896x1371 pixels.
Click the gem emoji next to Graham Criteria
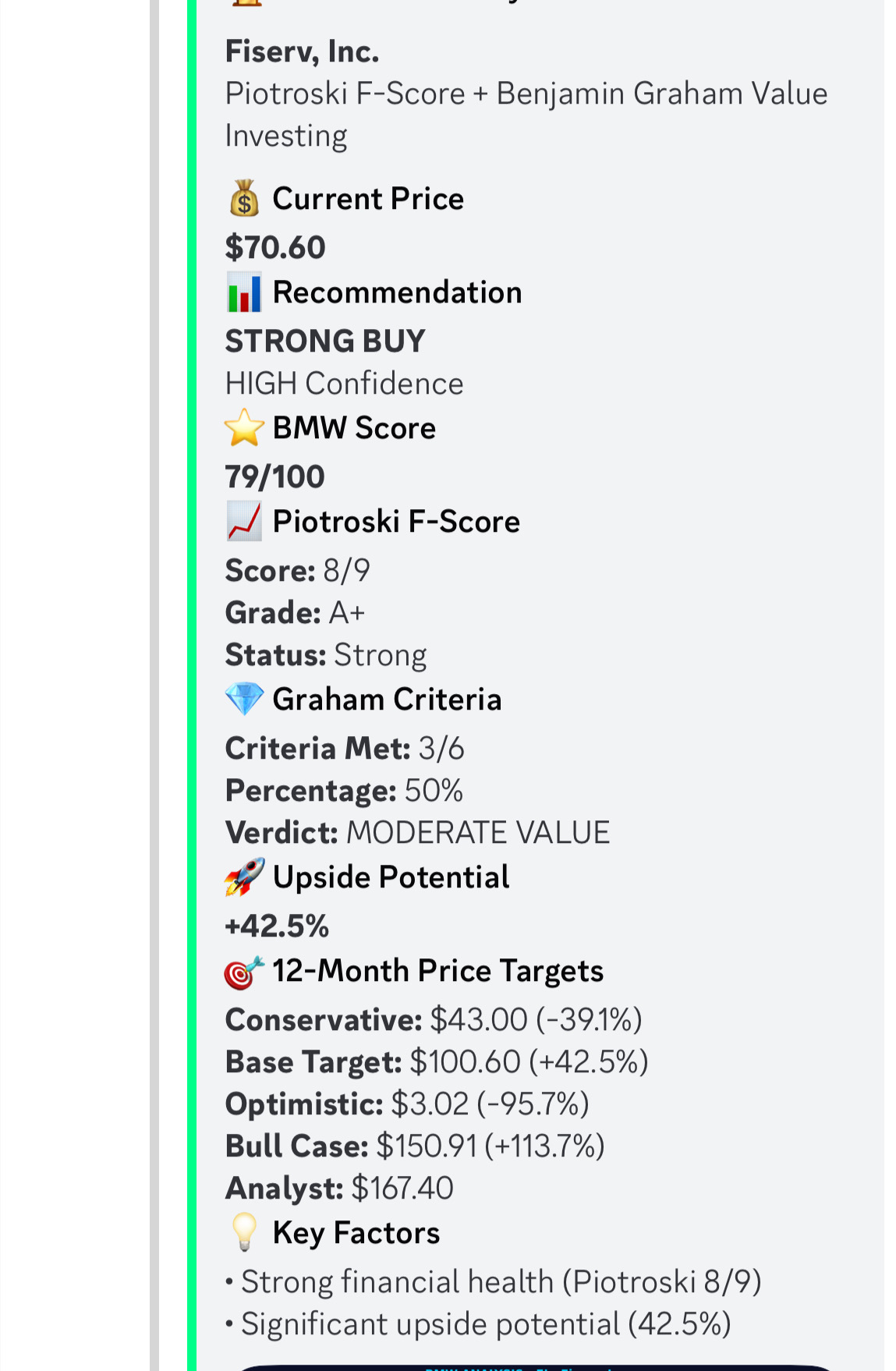[244, 700]
